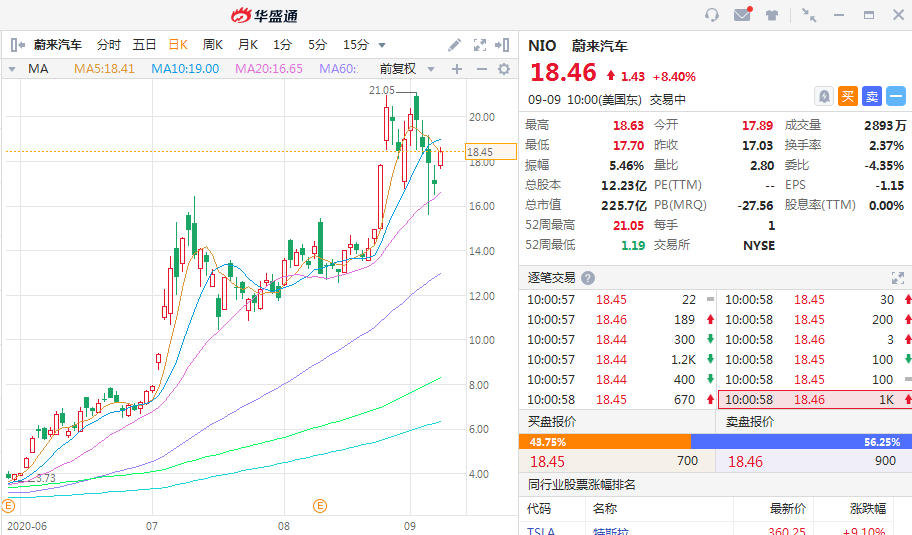Remove NIO from watchlist with blue minus button
Image resolution: width=912 pixels, height=535 pixels.
(896, 96)
